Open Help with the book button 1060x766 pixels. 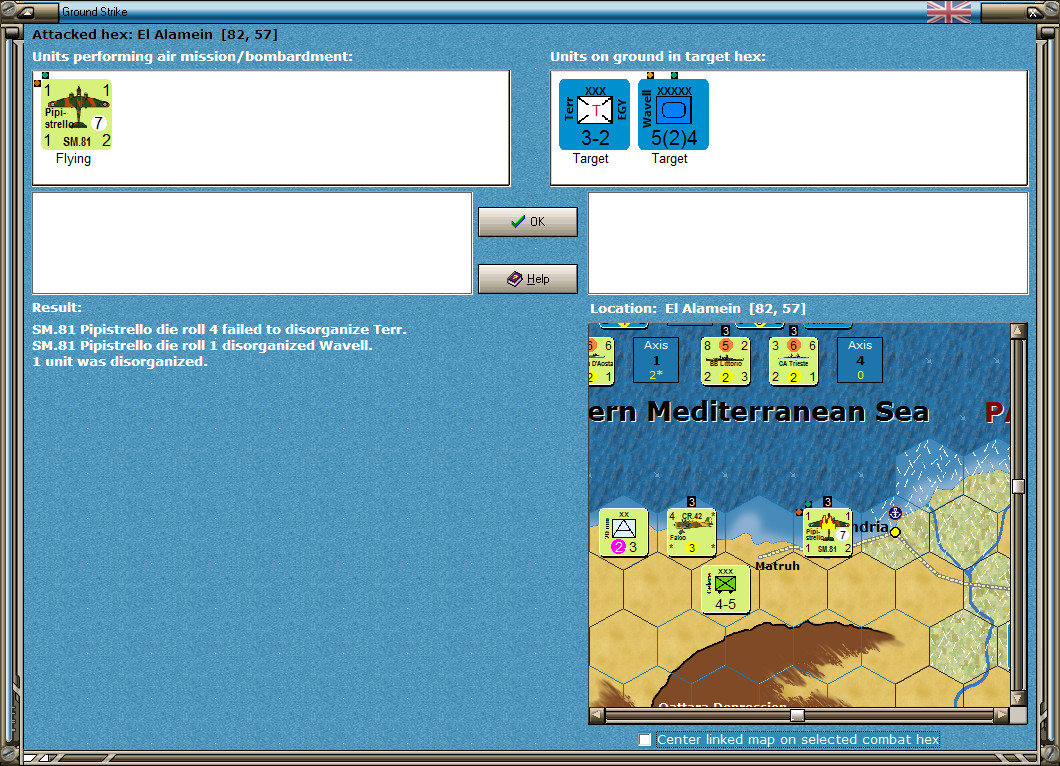pos(528,279)
